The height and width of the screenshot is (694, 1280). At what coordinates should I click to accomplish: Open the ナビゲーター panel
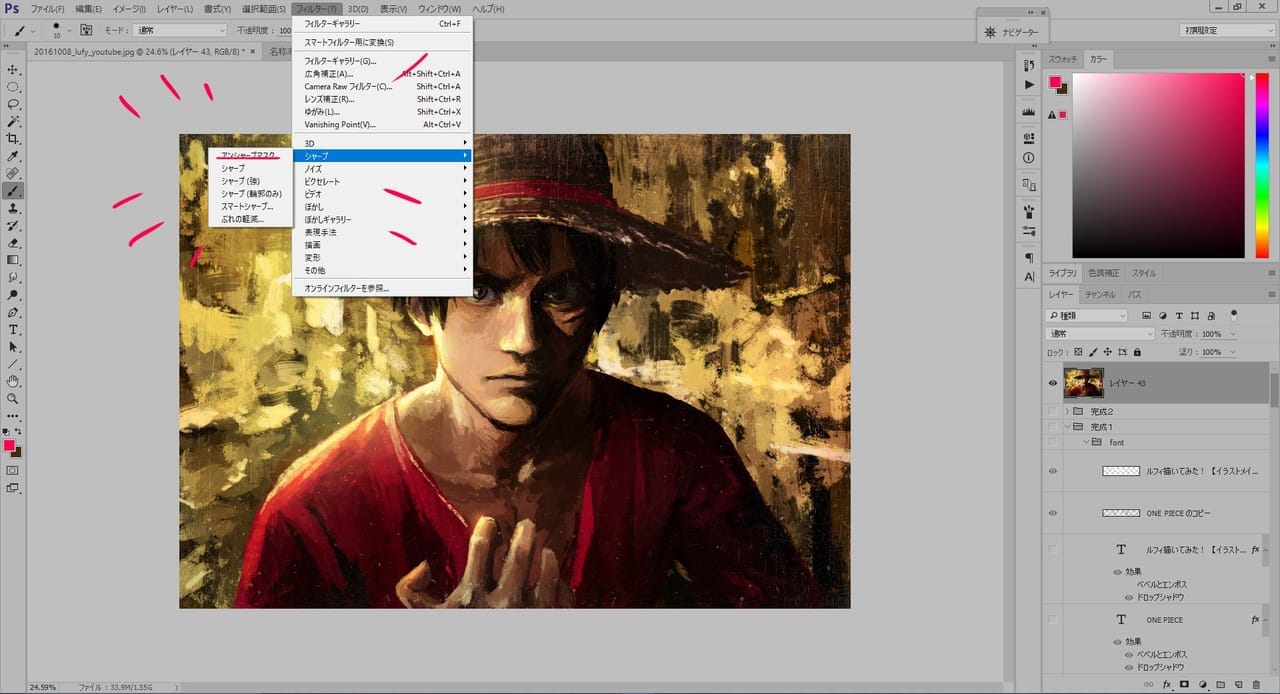pyautogui.click(x=1012, y=32)
